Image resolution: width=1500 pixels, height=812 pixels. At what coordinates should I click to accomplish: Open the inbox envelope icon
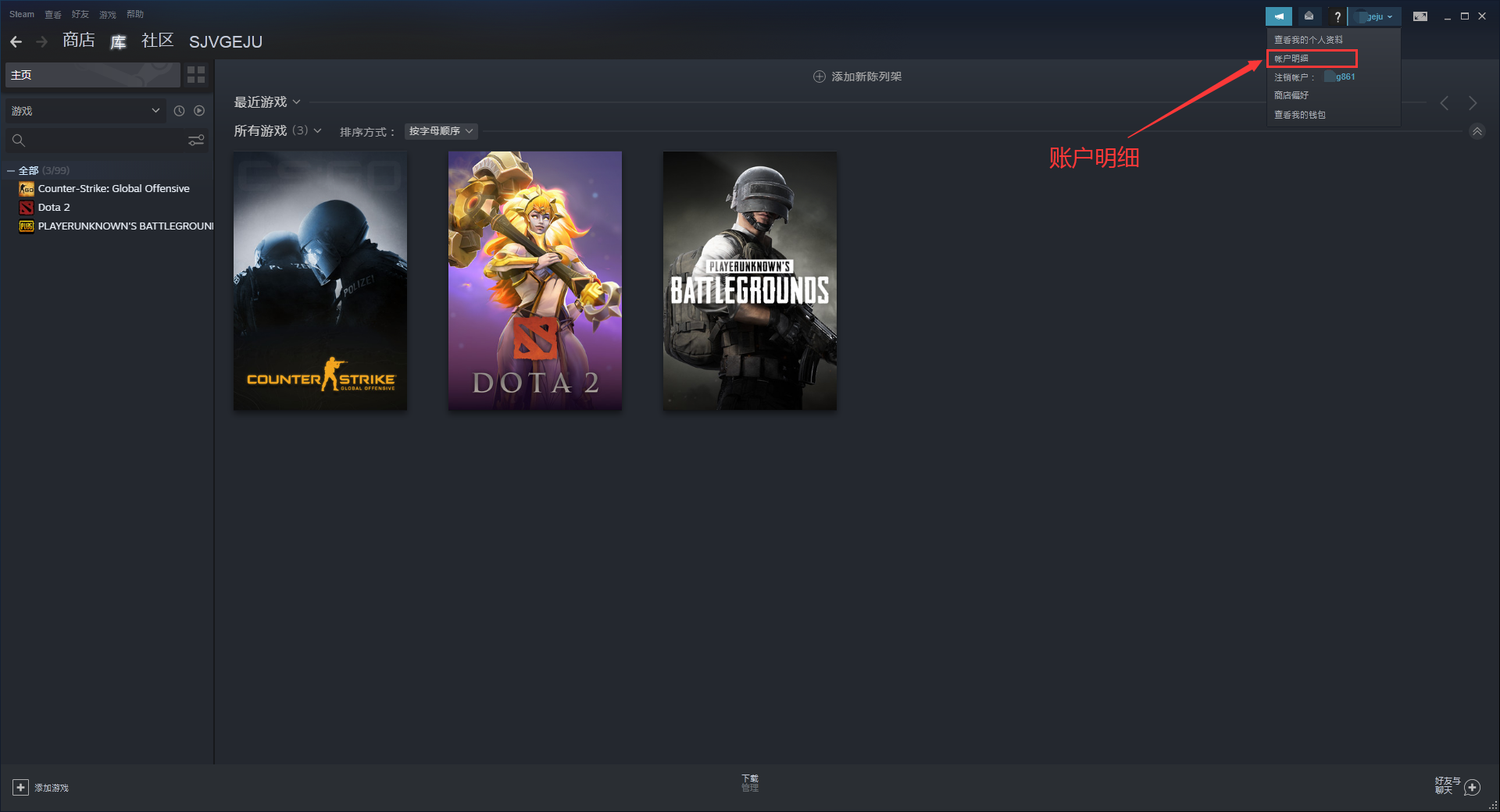1309,16
